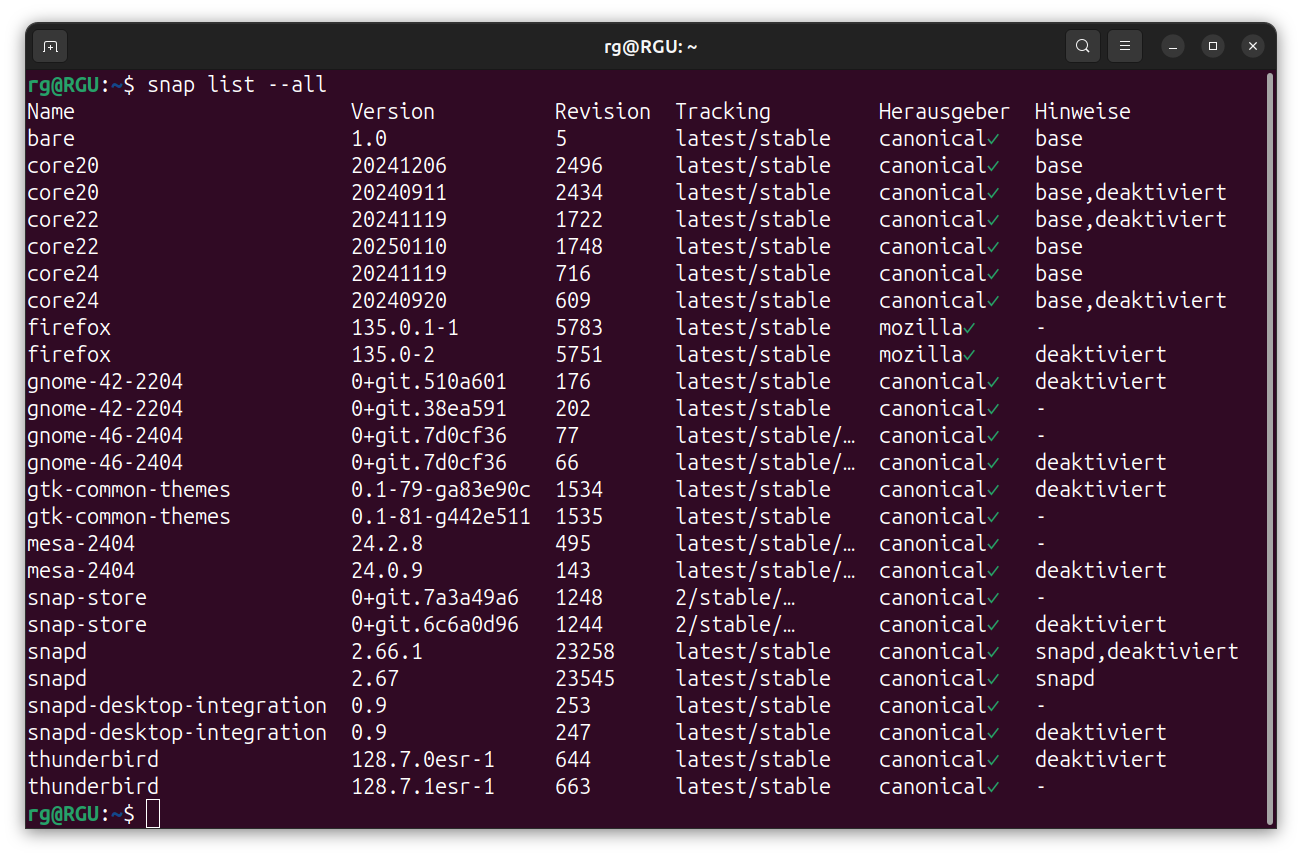This screenshot has width=1302, height=857.
Task: Click thunderbird version 128.7.0esr-1
Action: coord(423,760)
